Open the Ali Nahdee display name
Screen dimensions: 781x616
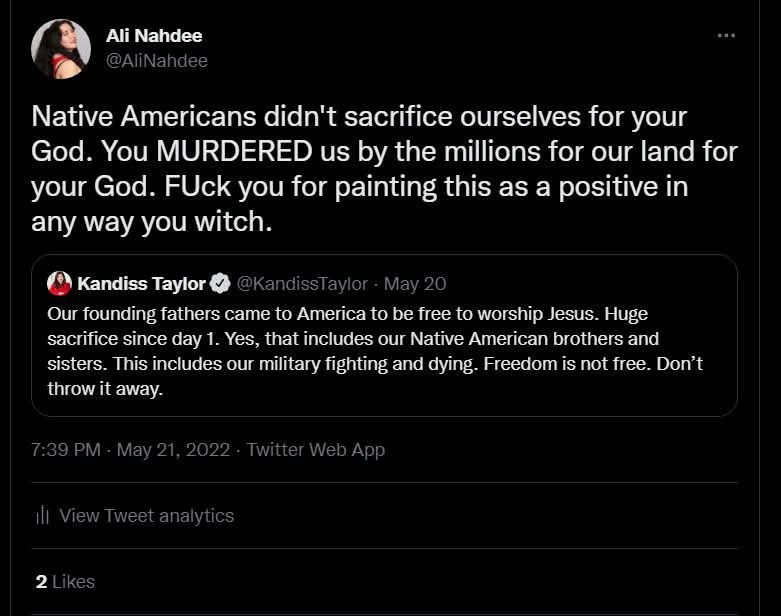(154, 36)
